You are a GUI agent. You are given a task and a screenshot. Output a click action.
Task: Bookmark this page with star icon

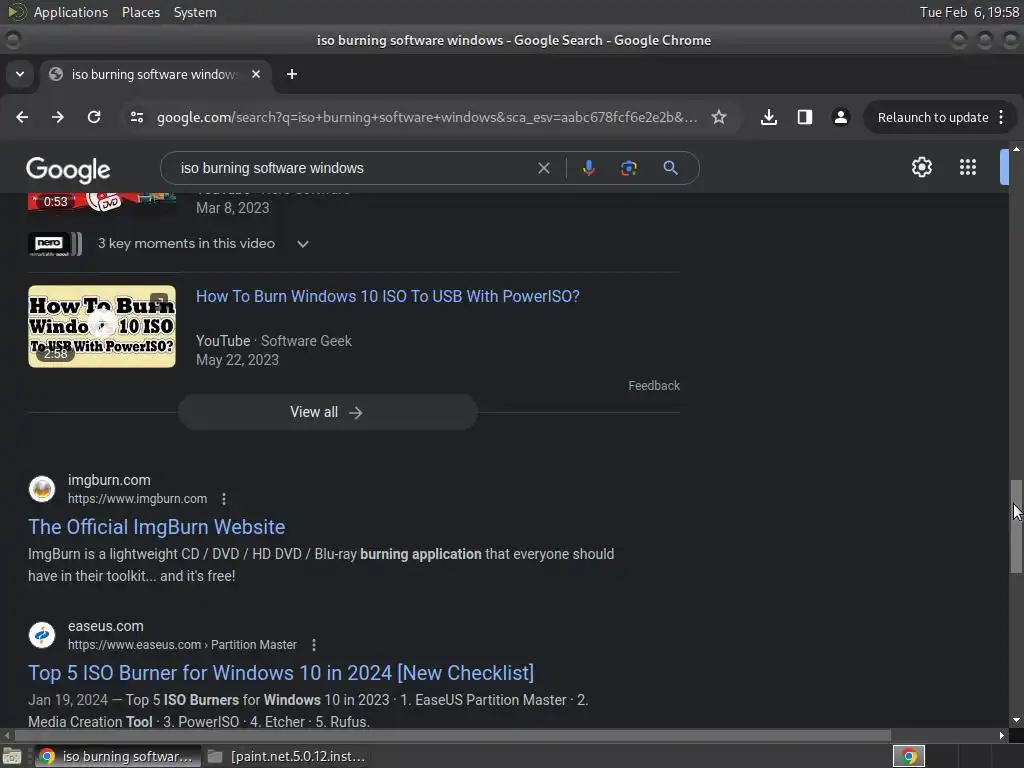pyautogui.click(x=719, y=117)
